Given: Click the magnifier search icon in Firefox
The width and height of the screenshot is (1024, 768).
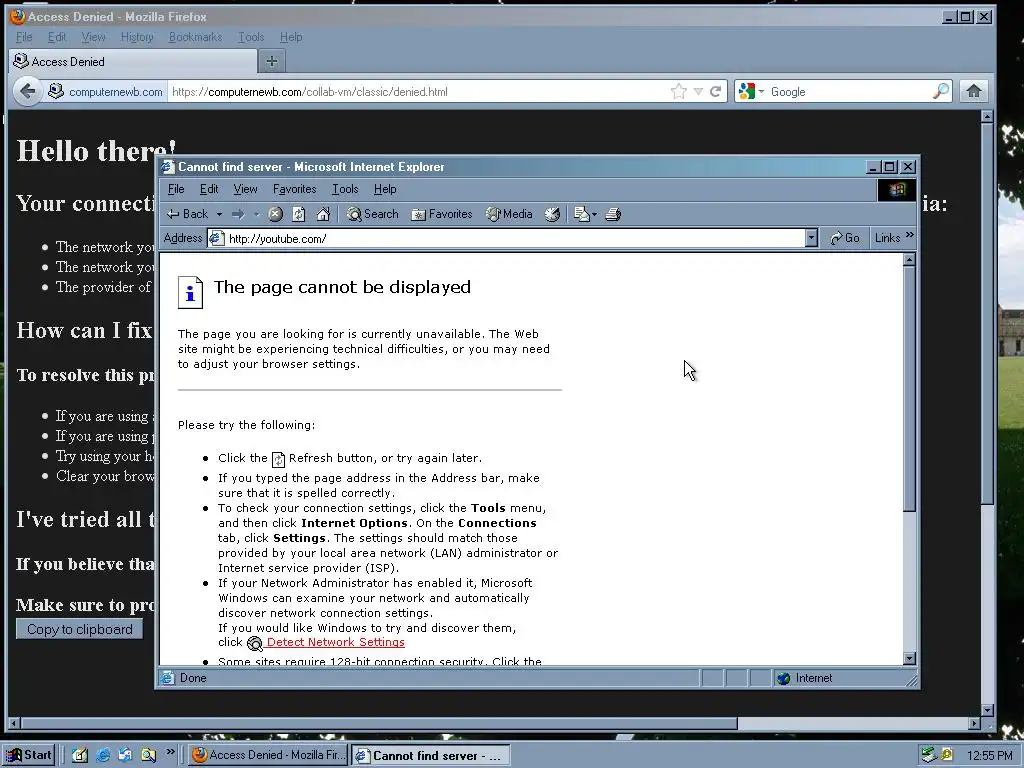Looking at the screenshot, I should pyautogui.click(x=941, y=91).
